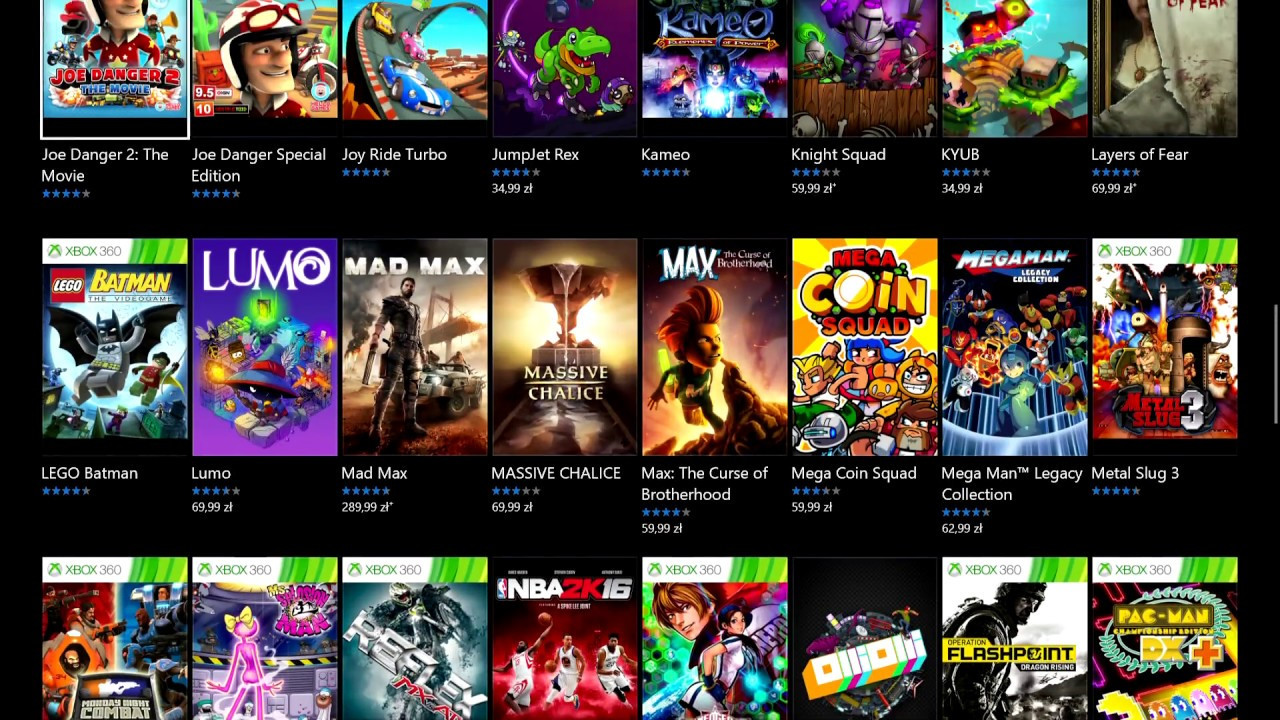Click the 34,99 zł price under JumpJet Rex
1280x720 pixels.
tap(512, 188)
